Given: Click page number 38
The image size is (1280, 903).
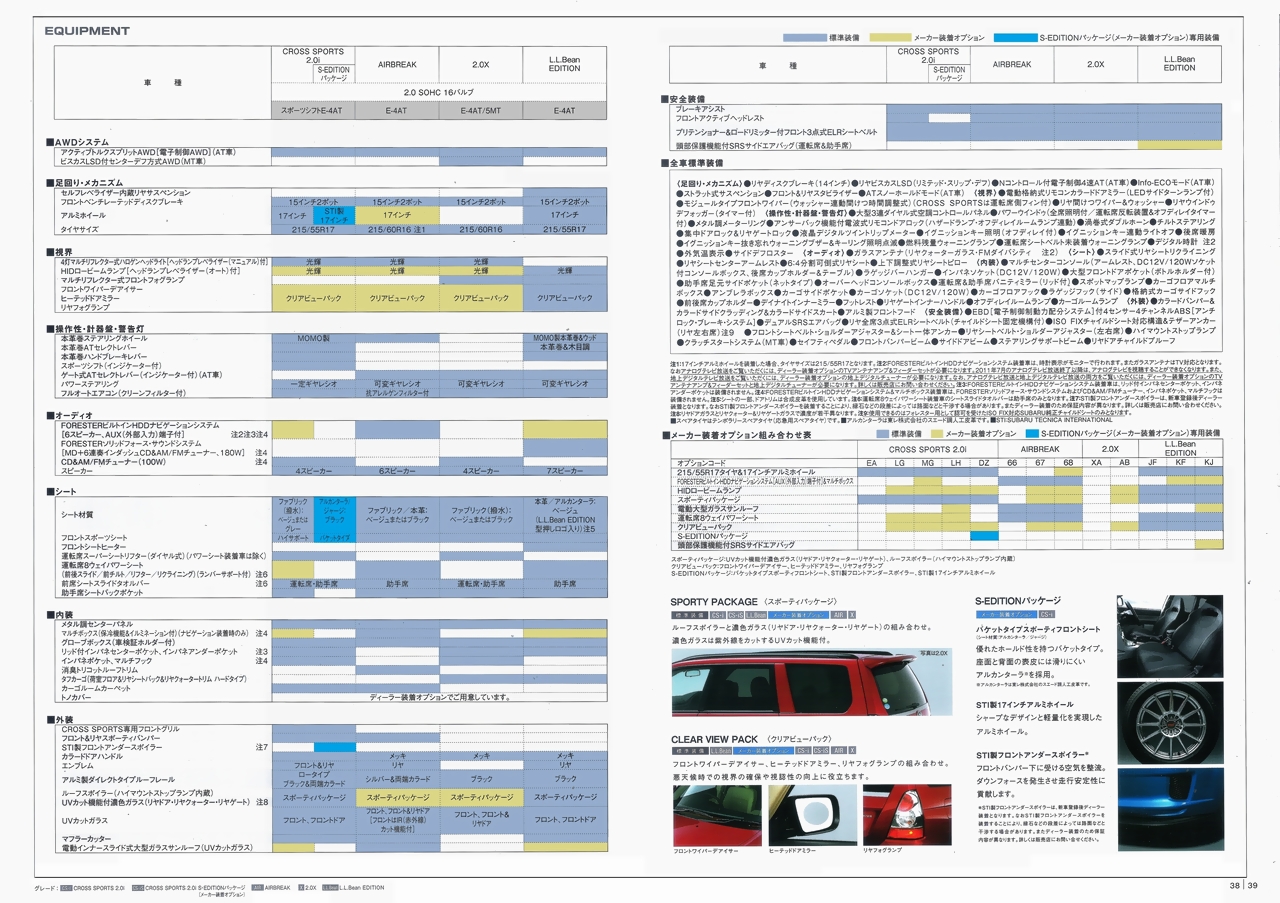Looking at the screenshot, I should 1236,885.
